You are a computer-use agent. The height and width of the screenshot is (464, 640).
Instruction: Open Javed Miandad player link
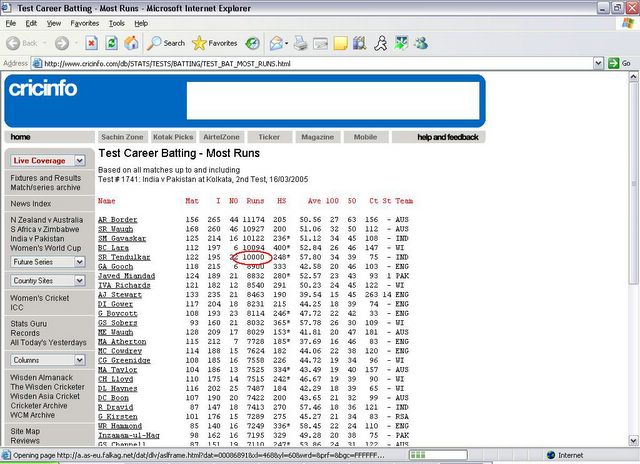pos(127,276)
